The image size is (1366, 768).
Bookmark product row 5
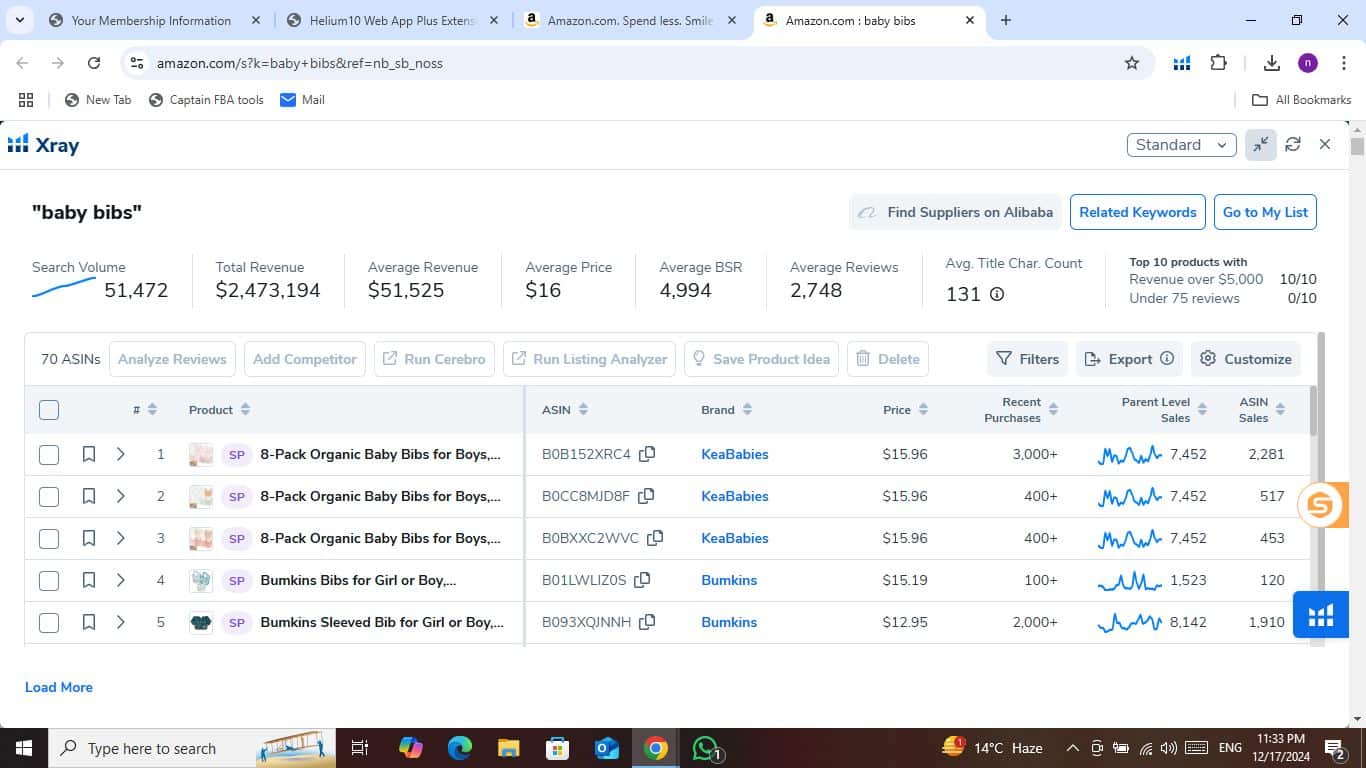coord(88,622)
